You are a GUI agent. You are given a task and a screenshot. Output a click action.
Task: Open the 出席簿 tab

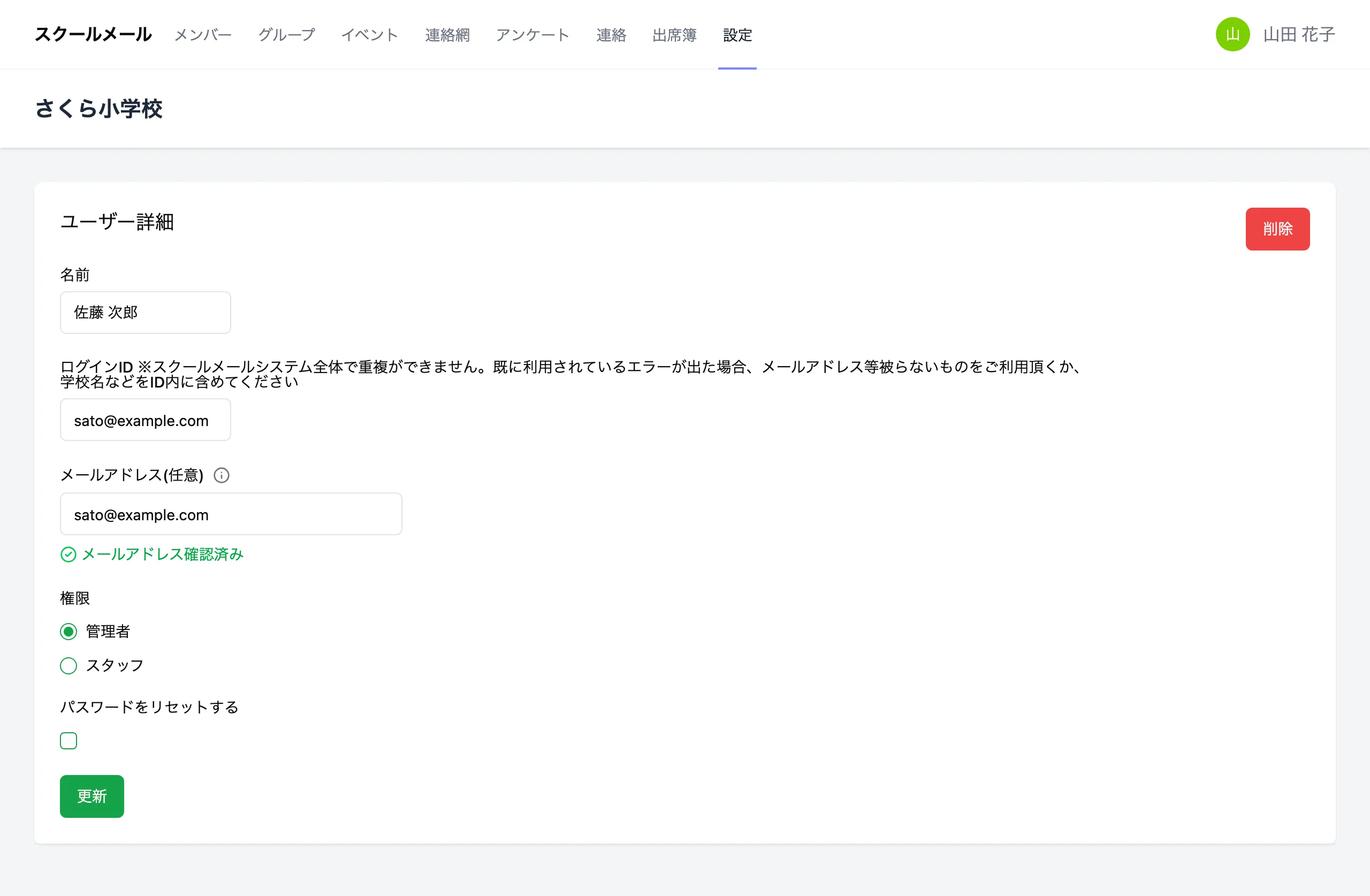point(674,35)
